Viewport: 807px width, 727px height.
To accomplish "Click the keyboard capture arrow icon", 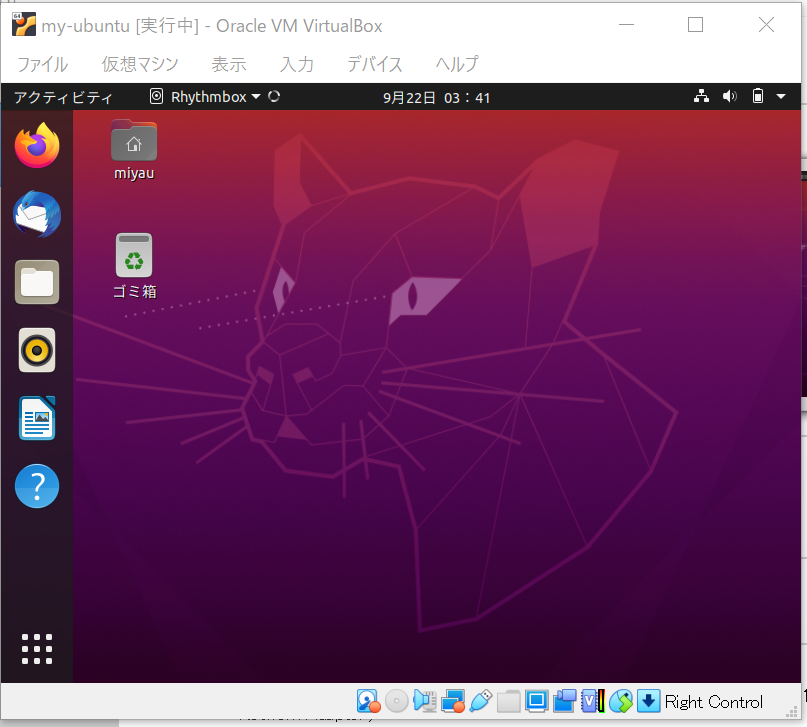I will (648, 701).
